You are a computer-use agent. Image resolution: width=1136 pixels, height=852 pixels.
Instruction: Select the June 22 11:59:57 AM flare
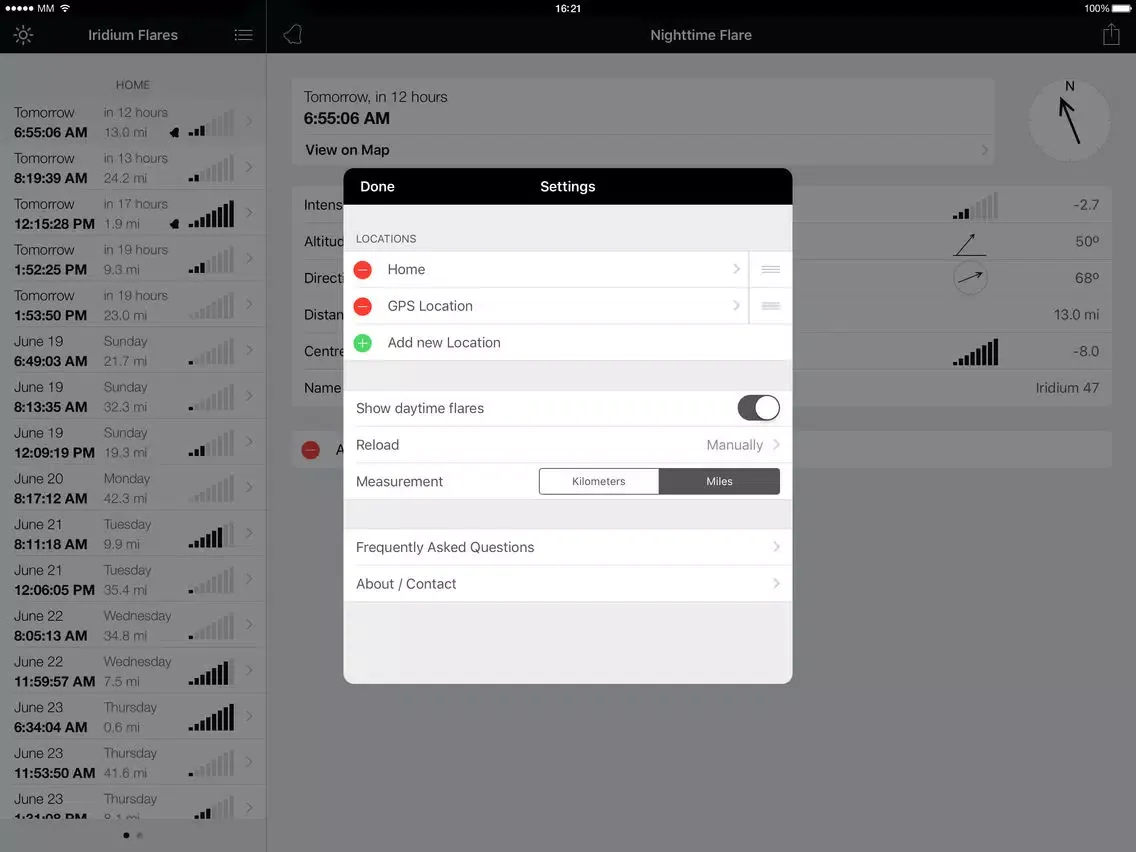[x=133, y=671]
